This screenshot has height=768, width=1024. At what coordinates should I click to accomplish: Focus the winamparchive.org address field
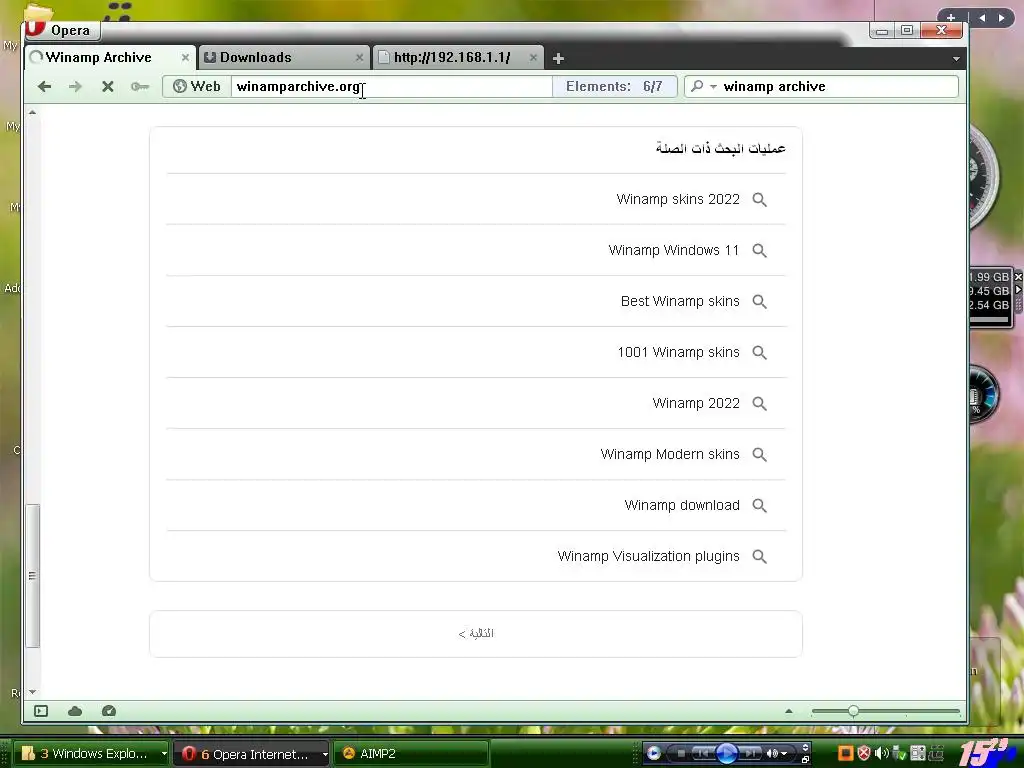point(391,86)
